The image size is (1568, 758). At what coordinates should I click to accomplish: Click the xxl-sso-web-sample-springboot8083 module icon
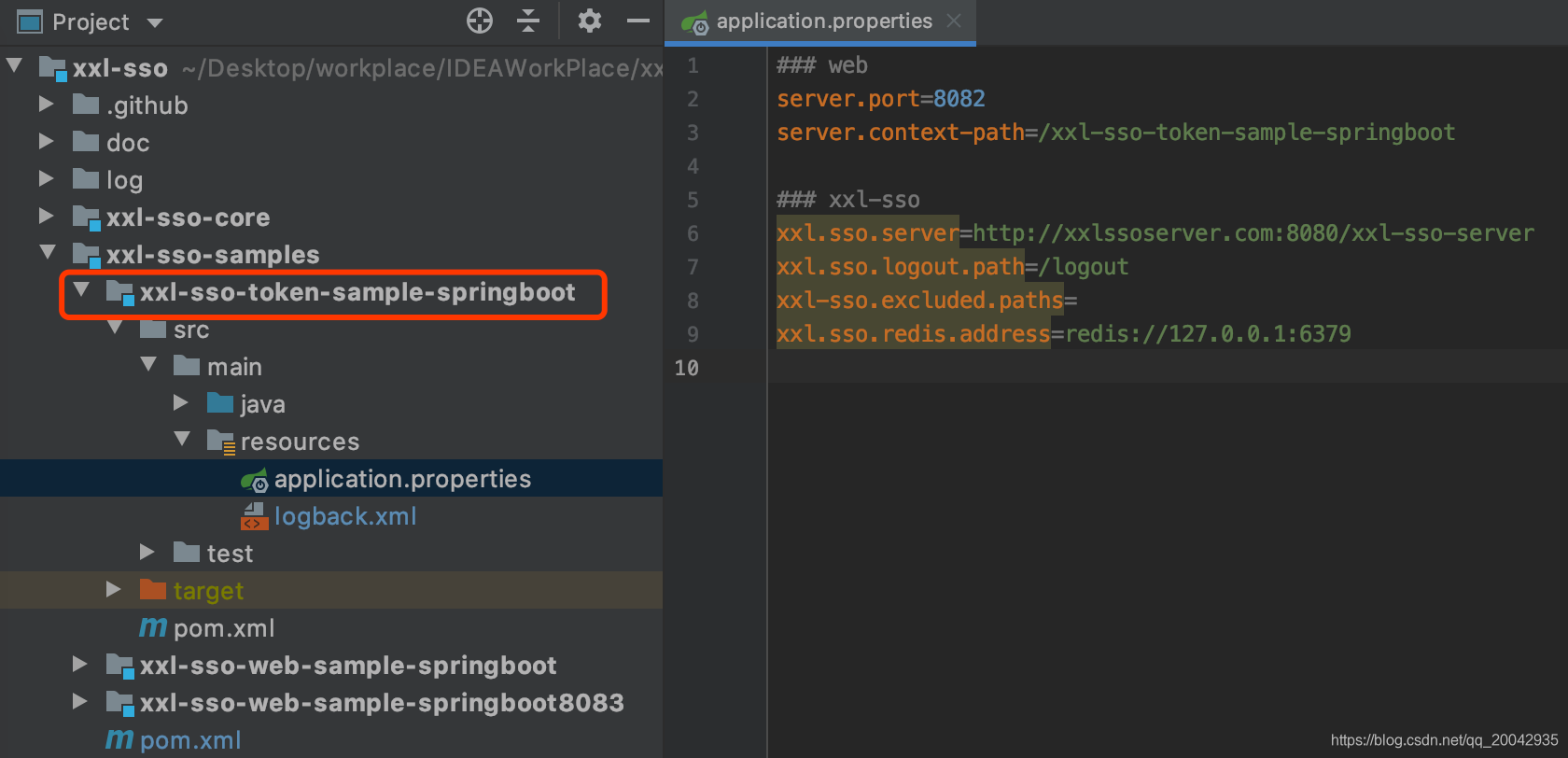point(120,703)
